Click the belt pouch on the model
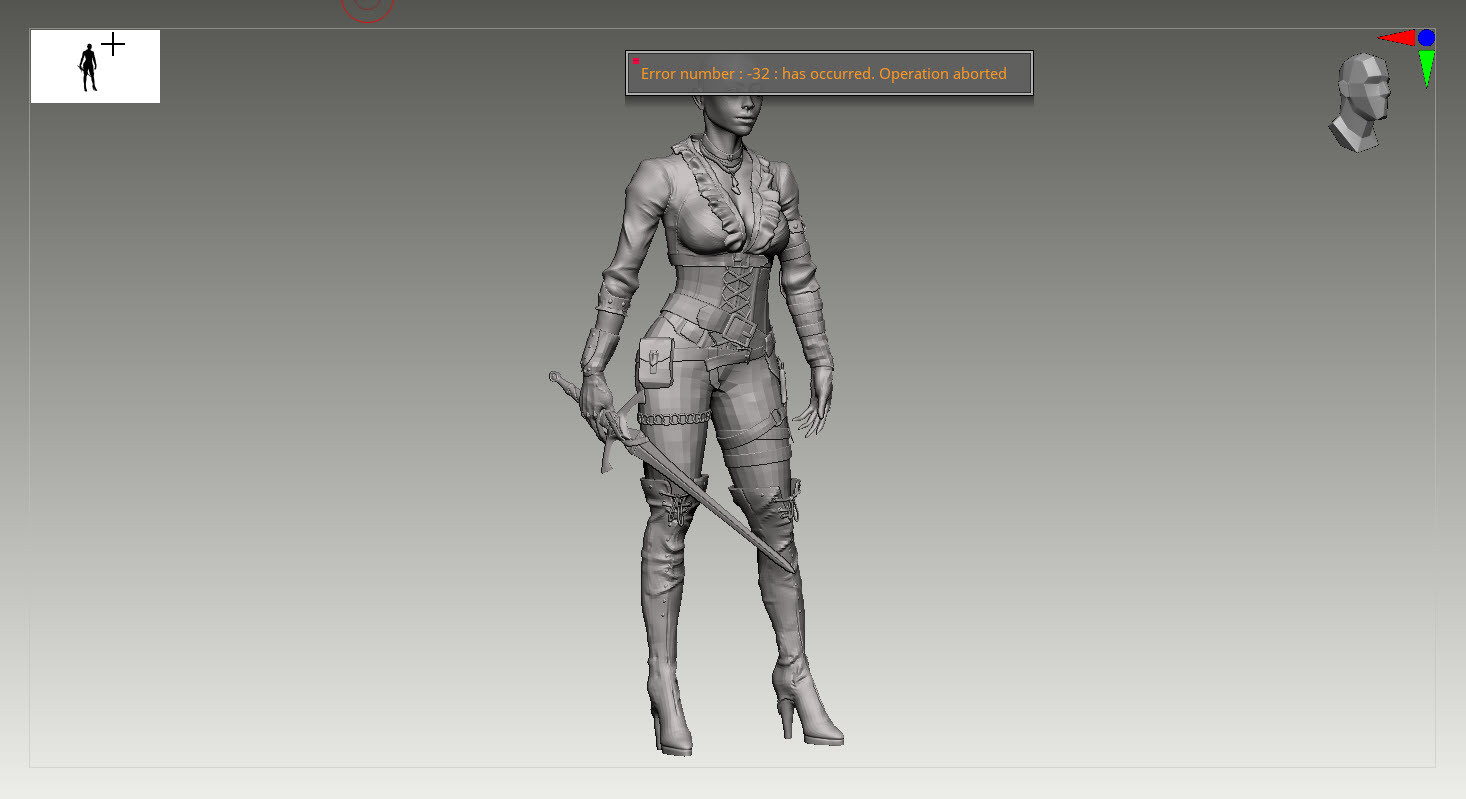1466x799 pixels. pyautogui.click(x=656, y=362)
